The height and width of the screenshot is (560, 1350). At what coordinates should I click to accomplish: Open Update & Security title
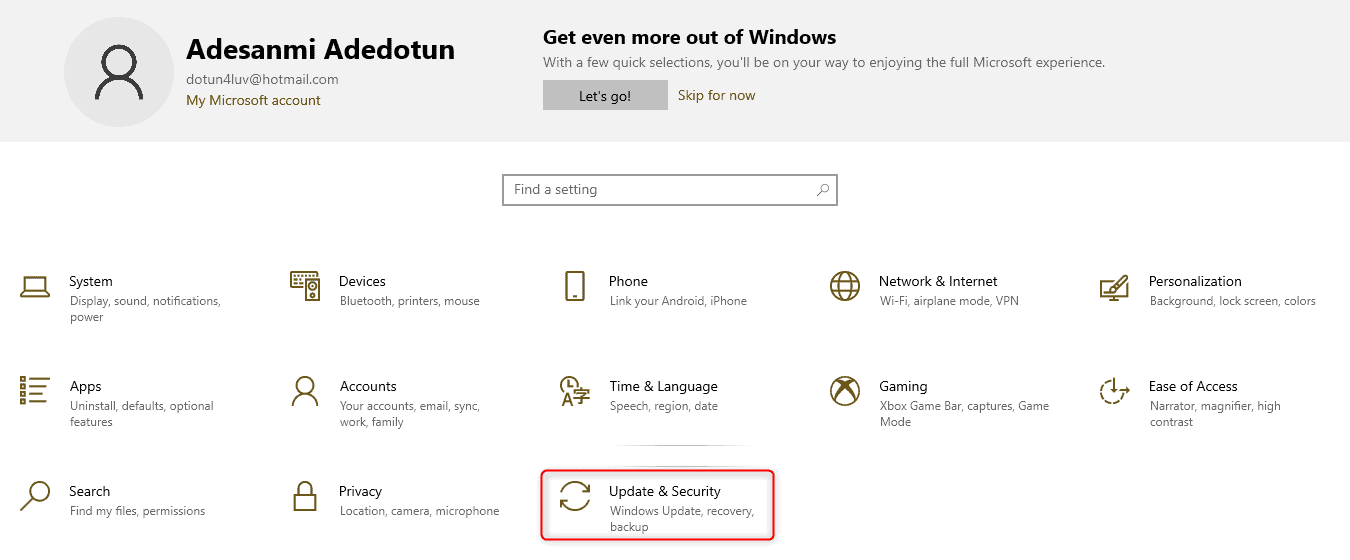coord(665,491)
